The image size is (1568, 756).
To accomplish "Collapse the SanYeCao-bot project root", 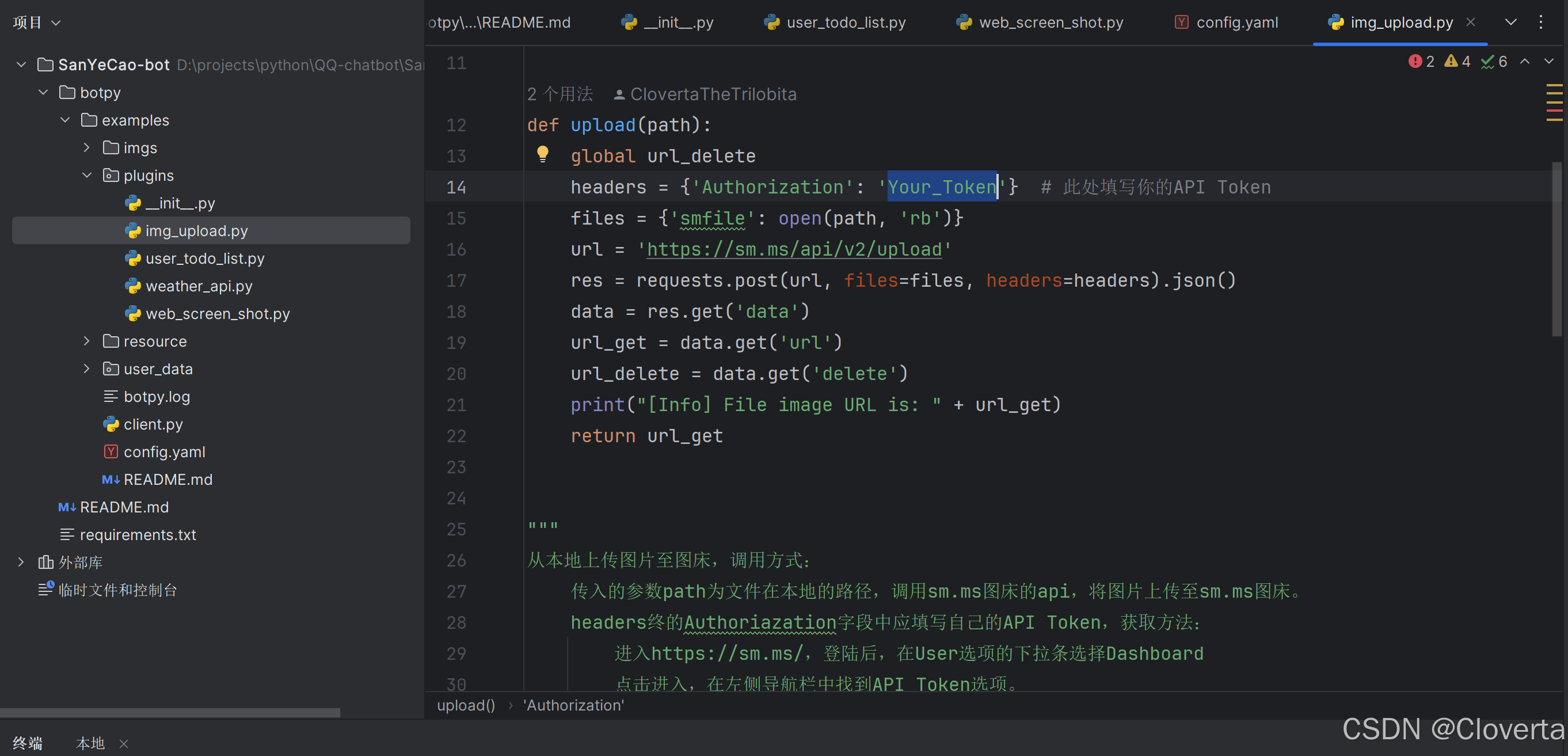I will click(21, 64).
